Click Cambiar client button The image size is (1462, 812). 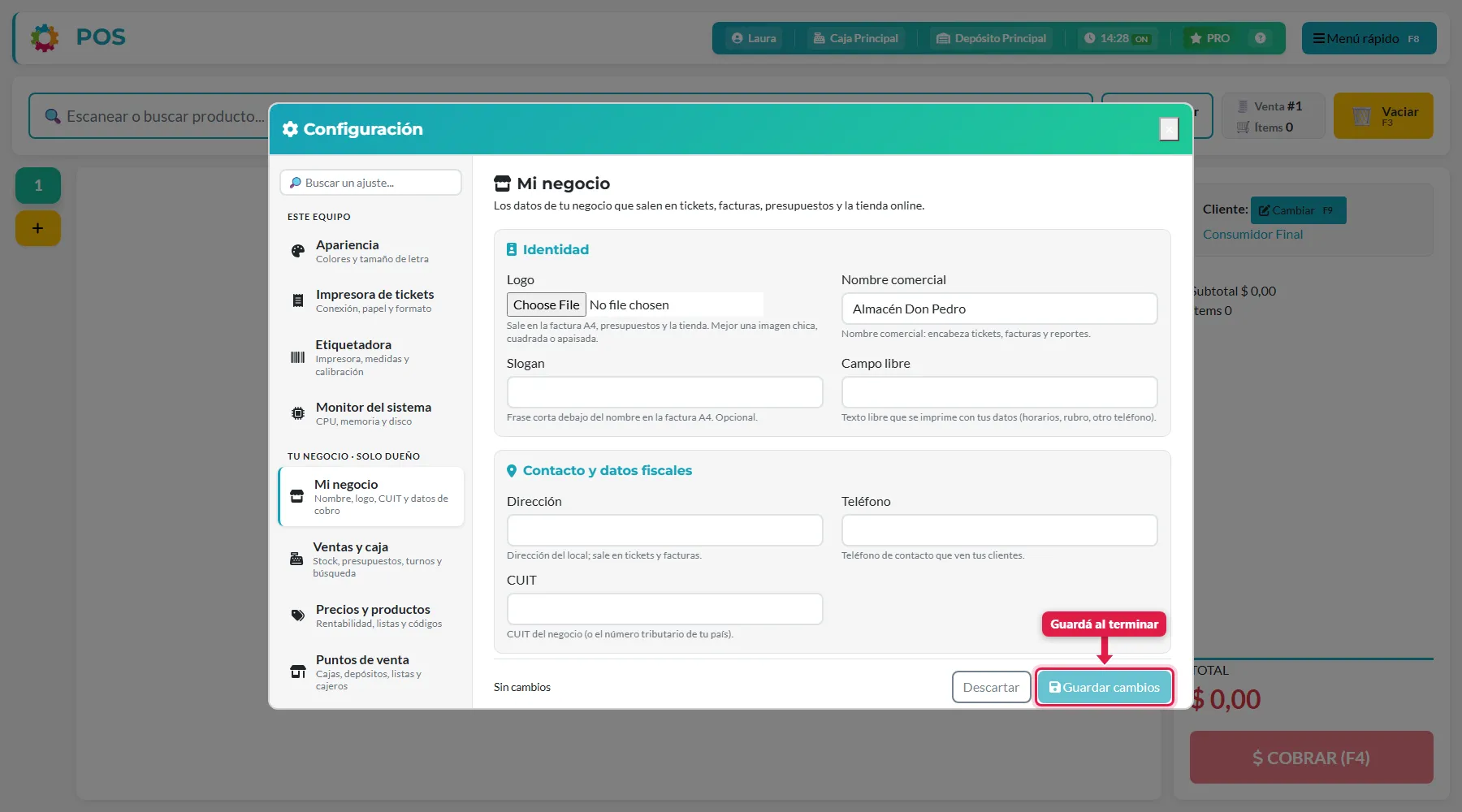[1298, 210]
